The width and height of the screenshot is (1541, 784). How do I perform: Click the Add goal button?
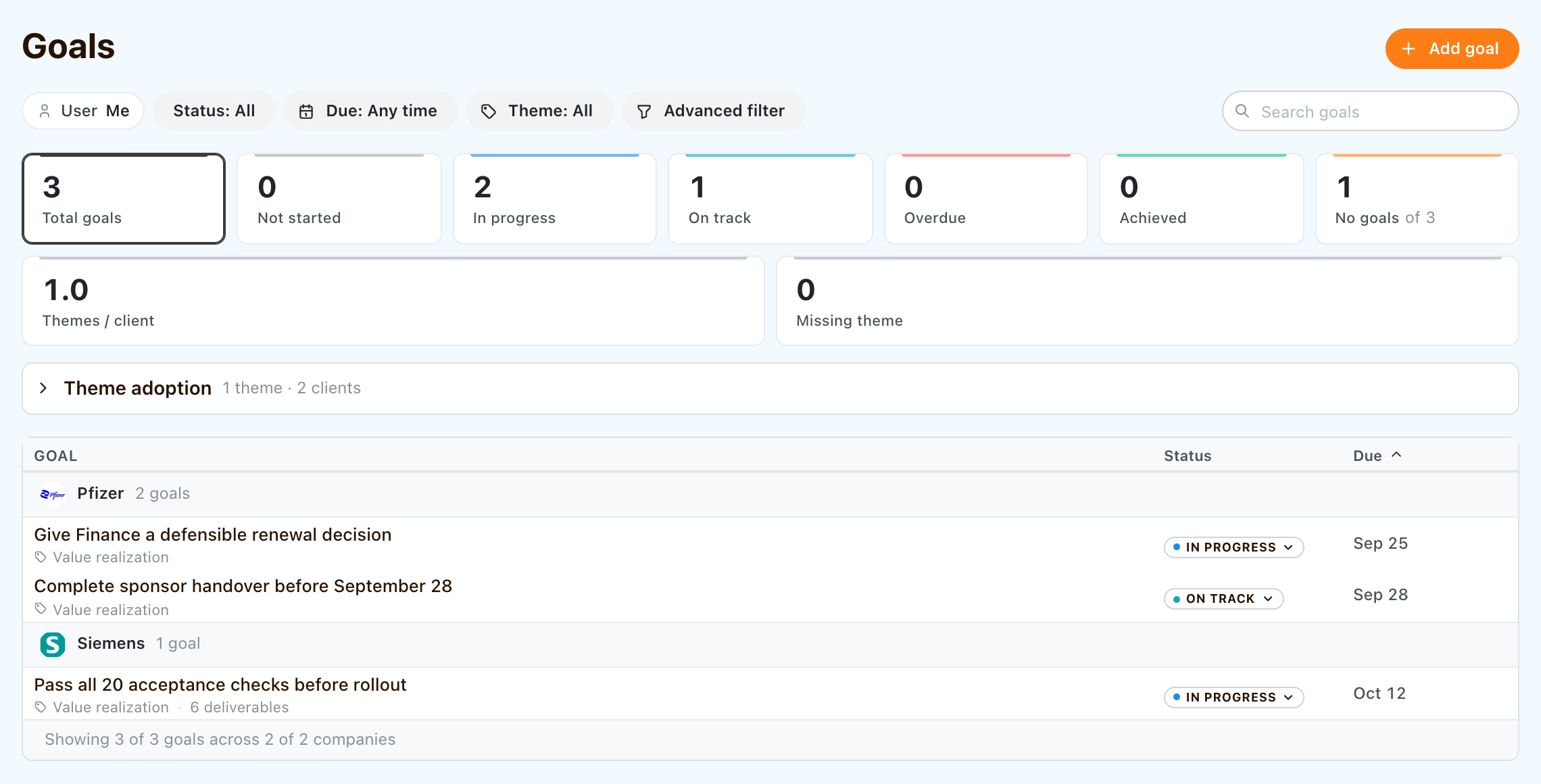[1452, 49]
